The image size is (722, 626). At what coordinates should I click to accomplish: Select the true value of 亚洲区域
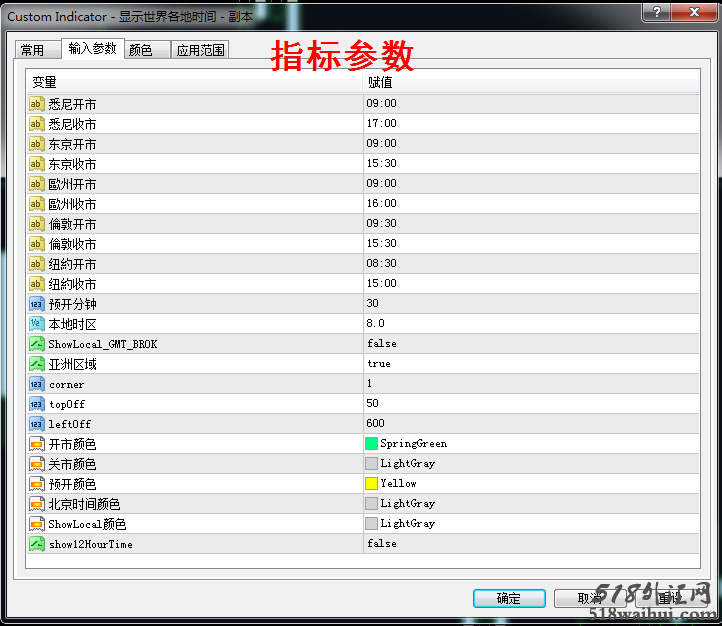[x=379, y=364]
